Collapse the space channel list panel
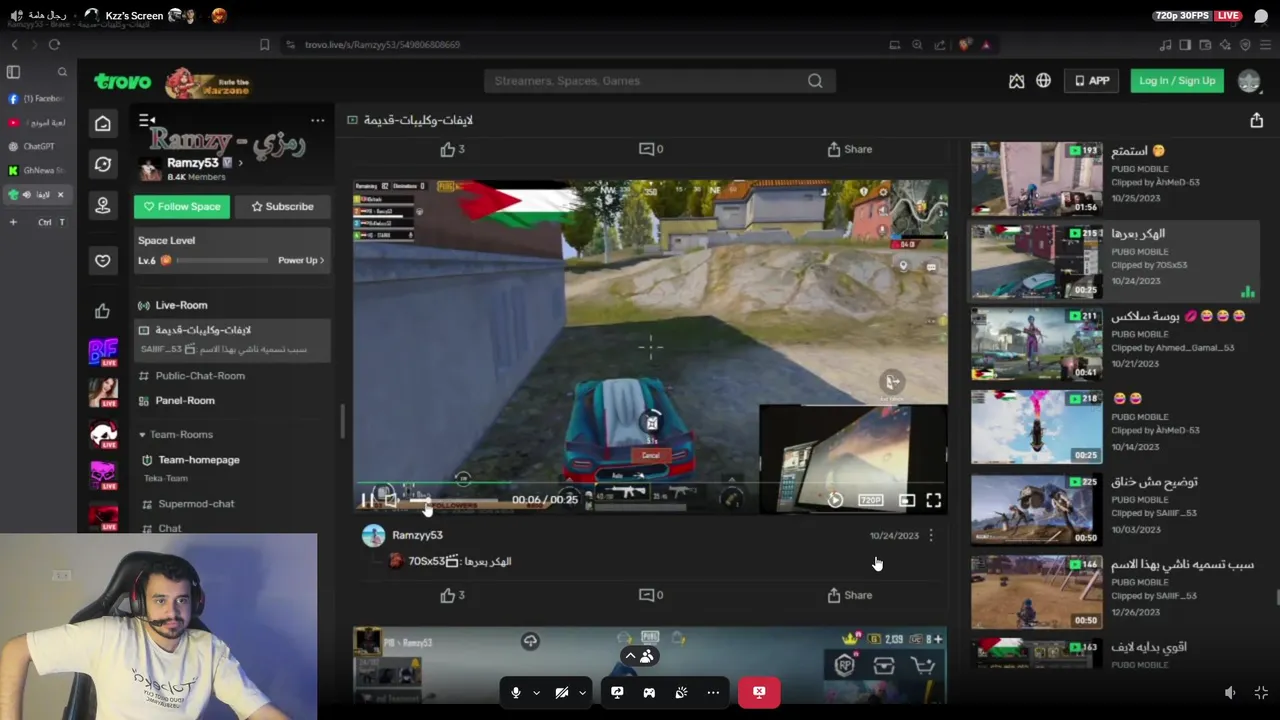 [146, 120]
